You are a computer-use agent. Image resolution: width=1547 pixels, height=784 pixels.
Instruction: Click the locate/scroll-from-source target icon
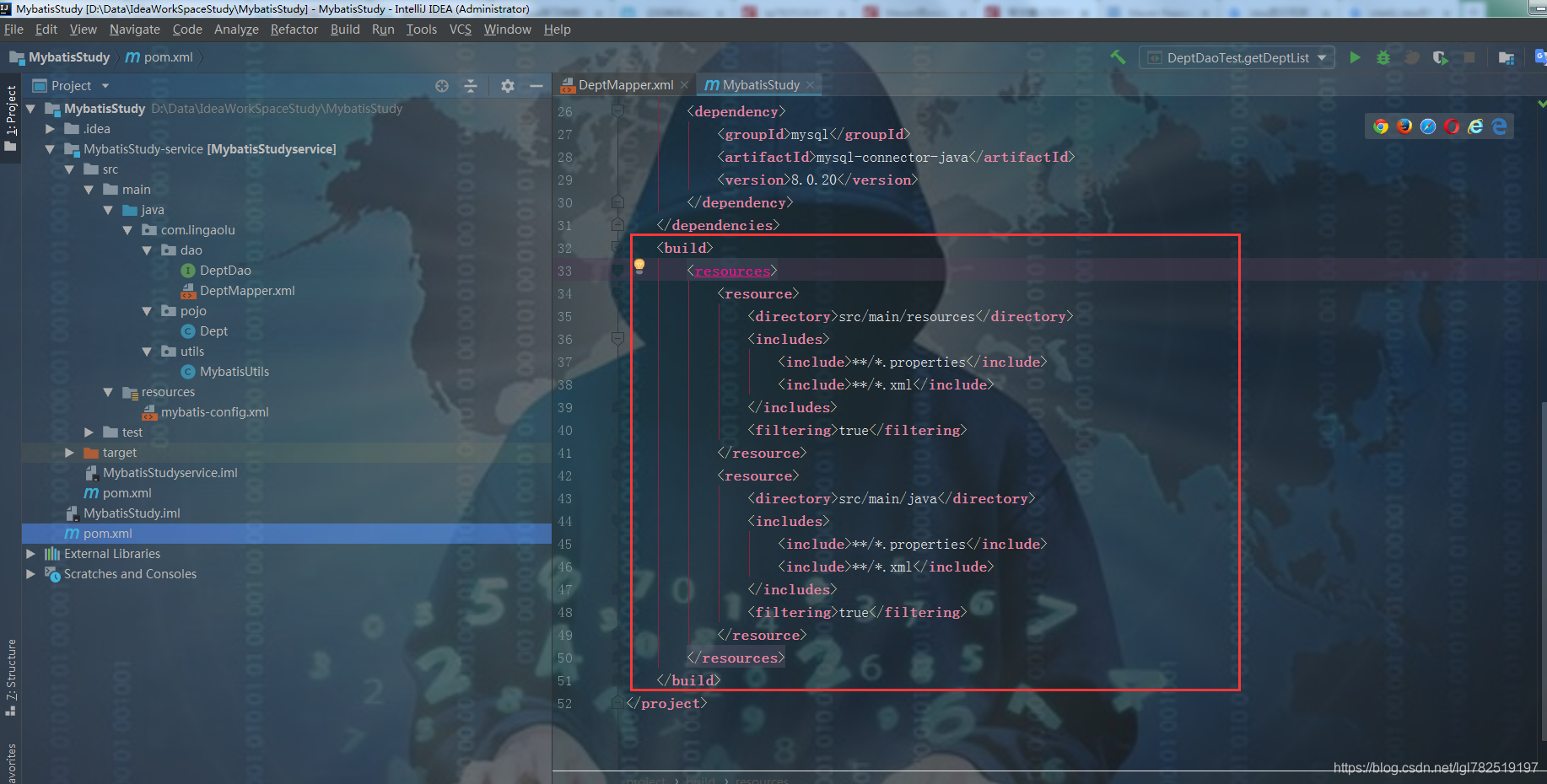point(442,86)
